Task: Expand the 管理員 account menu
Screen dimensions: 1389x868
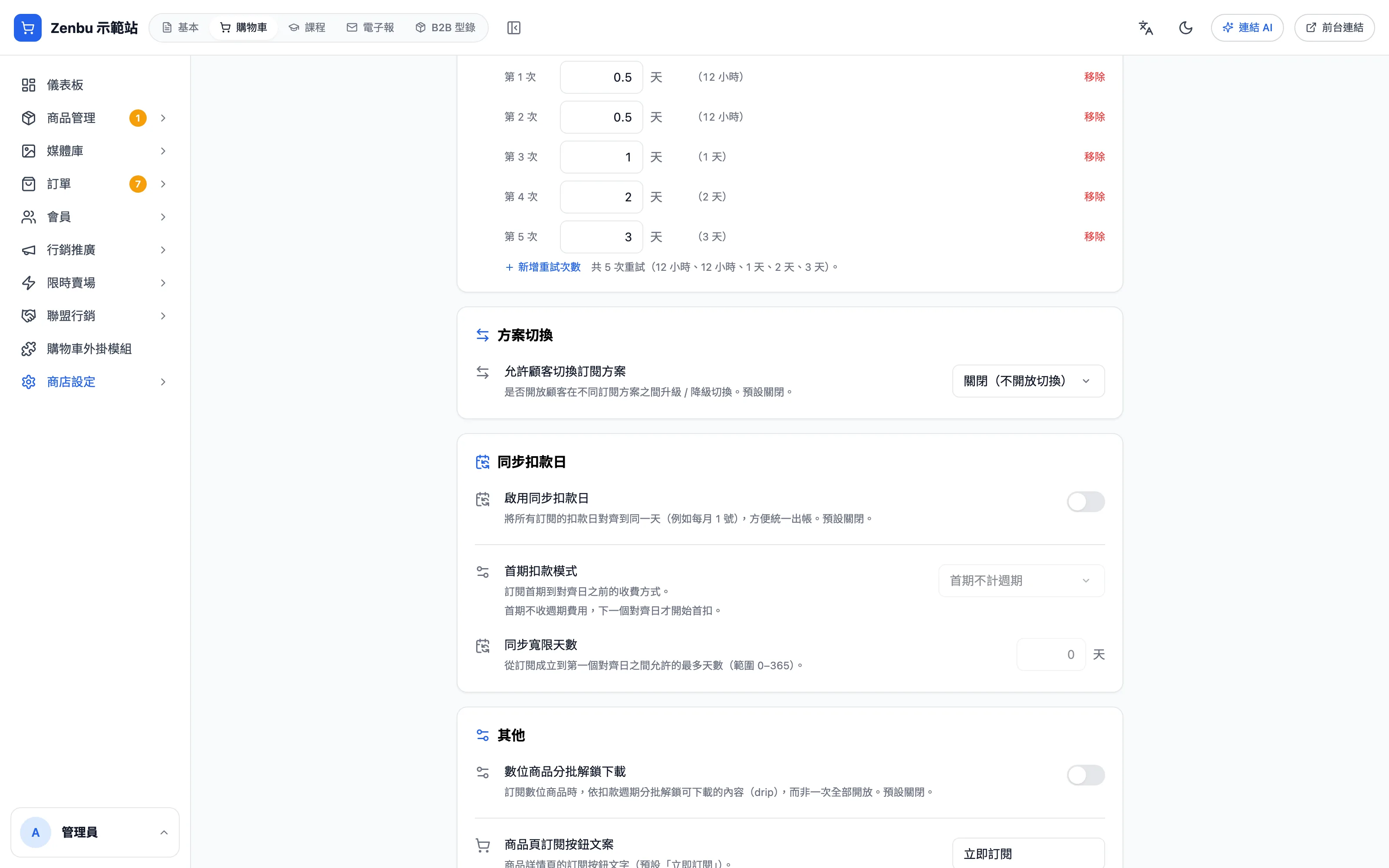Action: [x=95, y=832]
